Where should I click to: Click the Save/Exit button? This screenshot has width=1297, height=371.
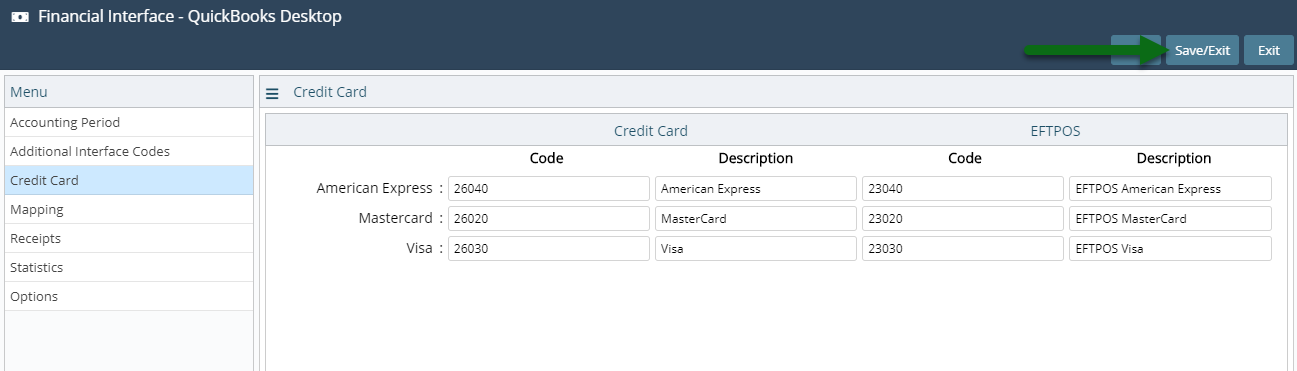tap(1202, 50)
